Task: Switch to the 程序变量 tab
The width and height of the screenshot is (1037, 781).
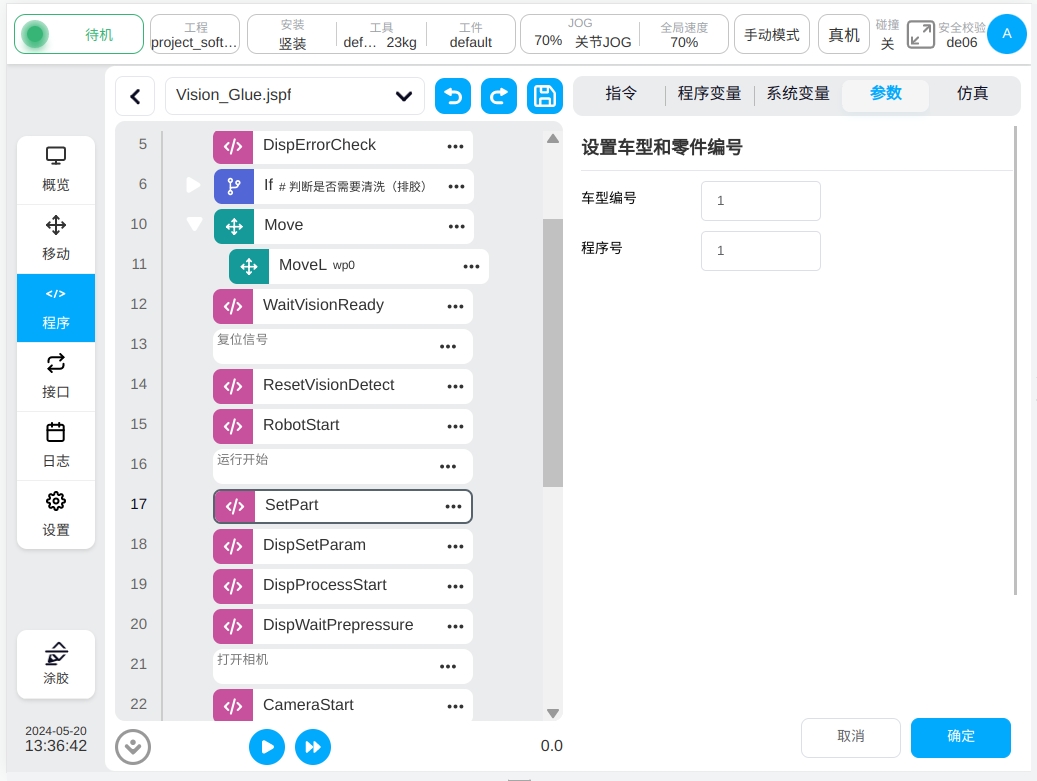Action: coord(709,94)
